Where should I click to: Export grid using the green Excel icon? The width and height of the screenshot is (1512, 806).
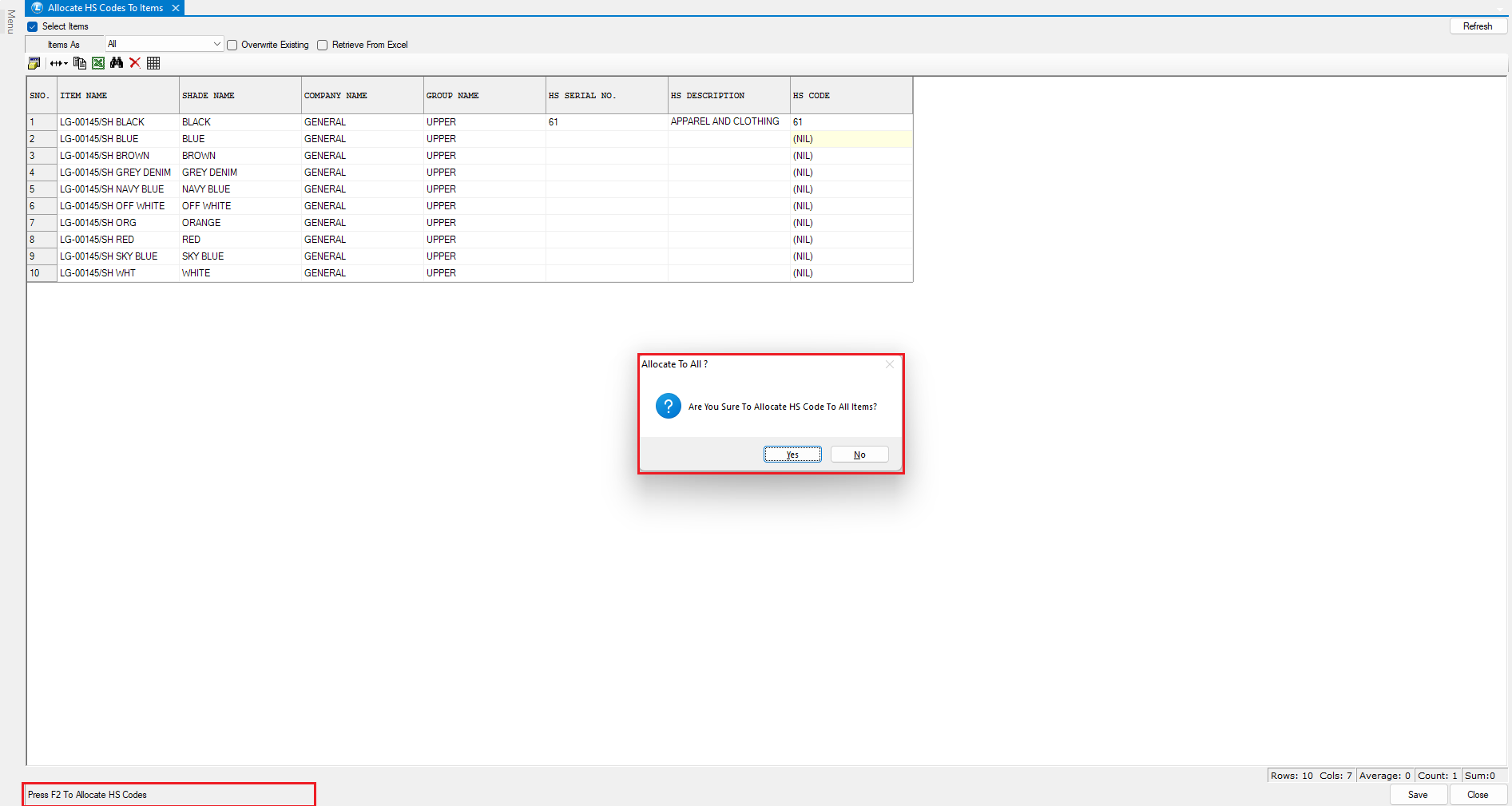coord(98,63)
